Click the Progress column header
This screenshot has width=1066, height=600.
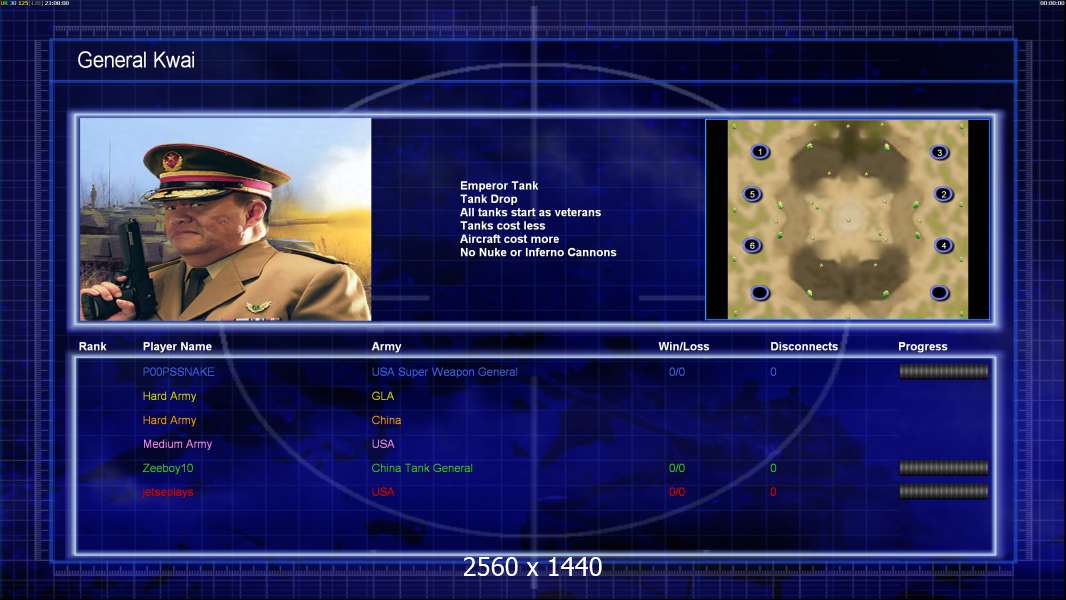923,347
